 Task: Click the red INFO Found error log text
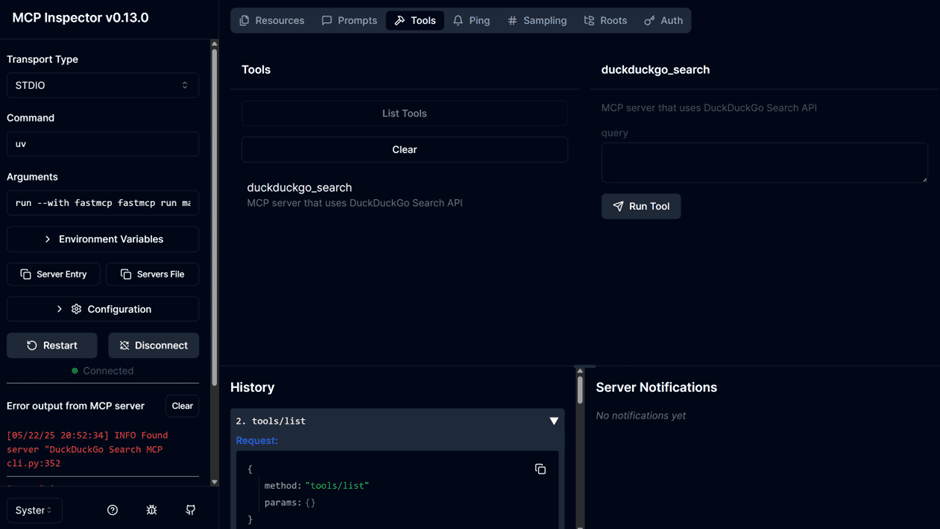[x=88, y=449]
